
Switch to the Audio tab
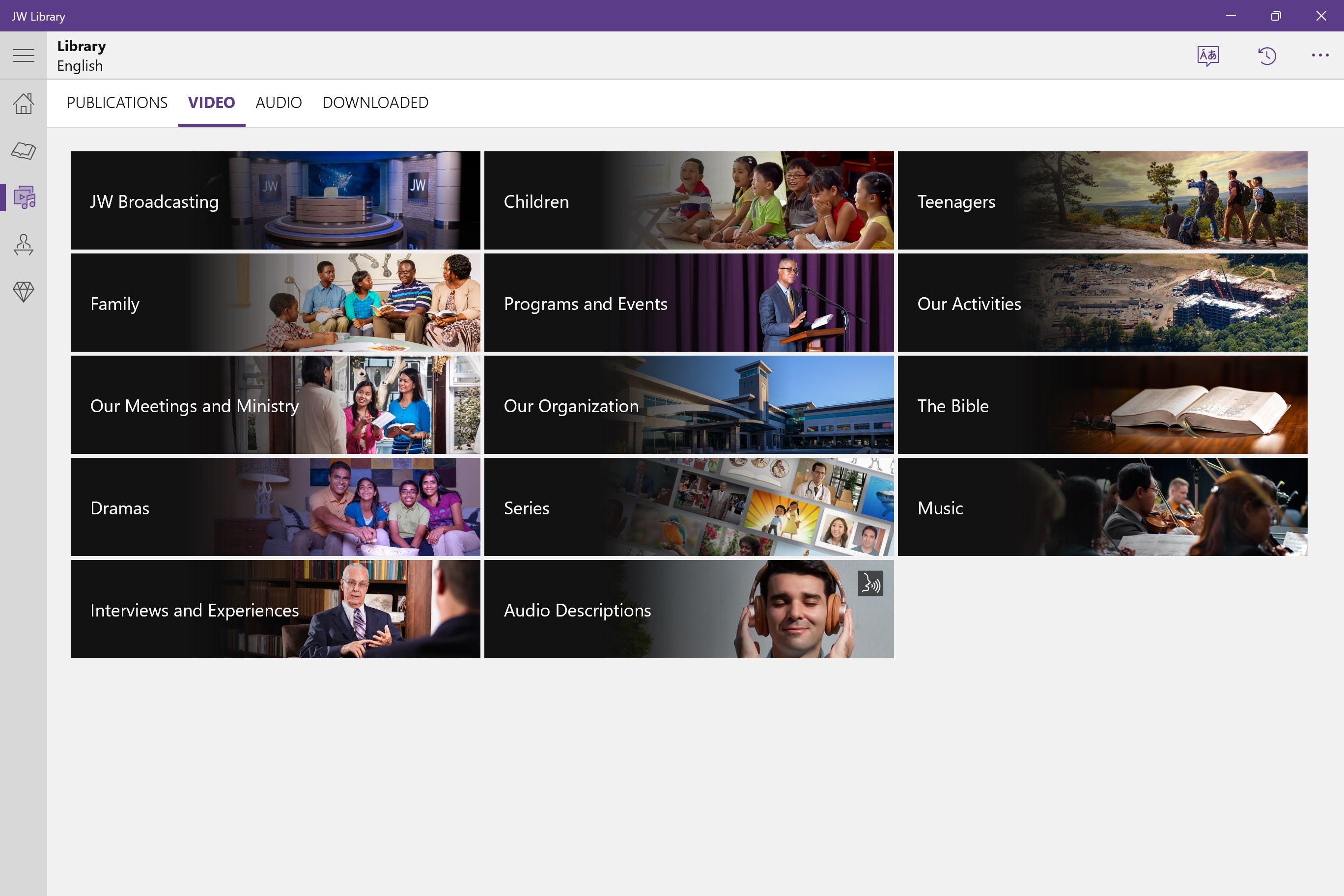pos(279,103)
